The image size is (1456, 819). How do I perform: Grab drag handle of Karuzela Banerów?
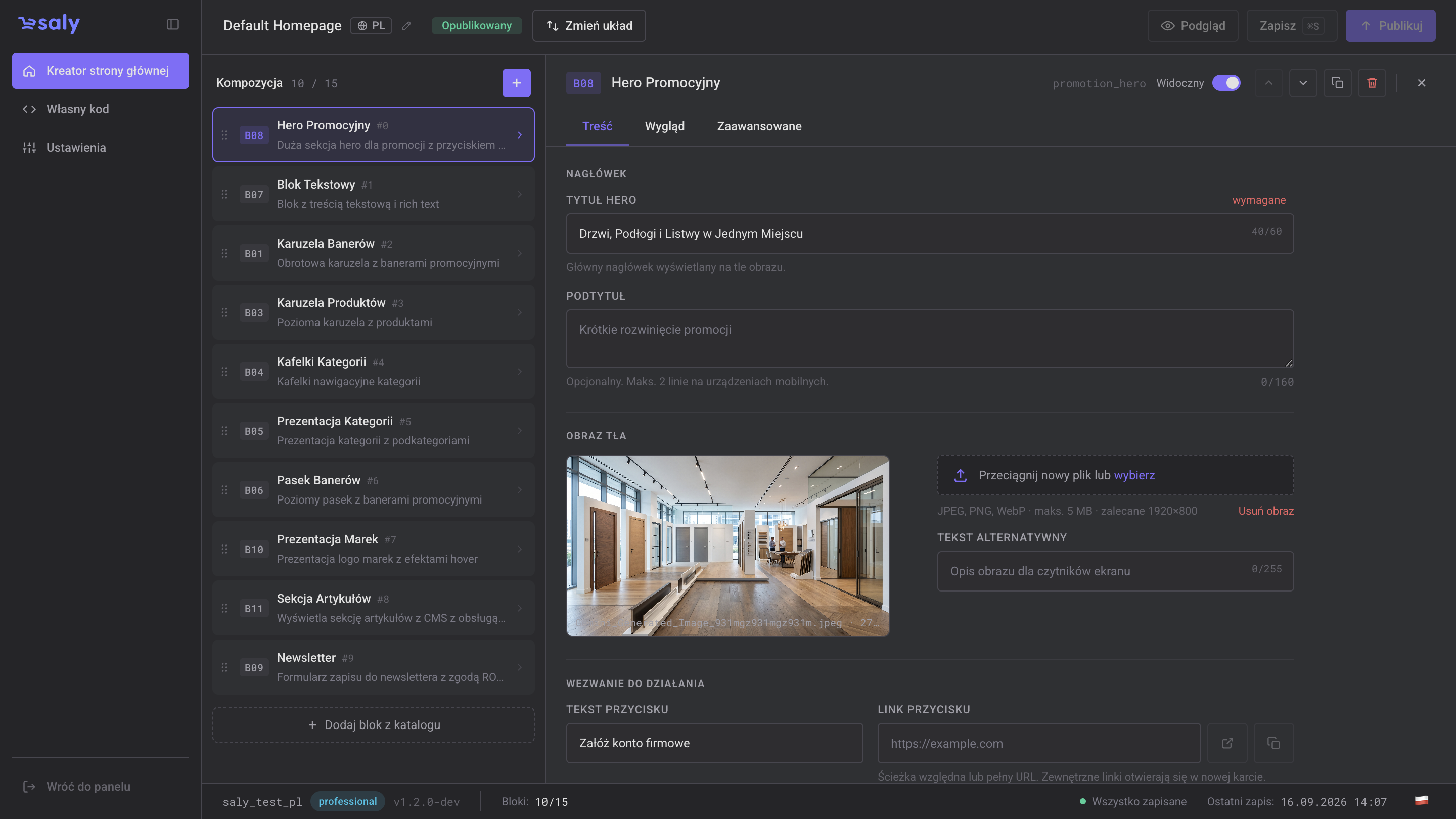224,253
